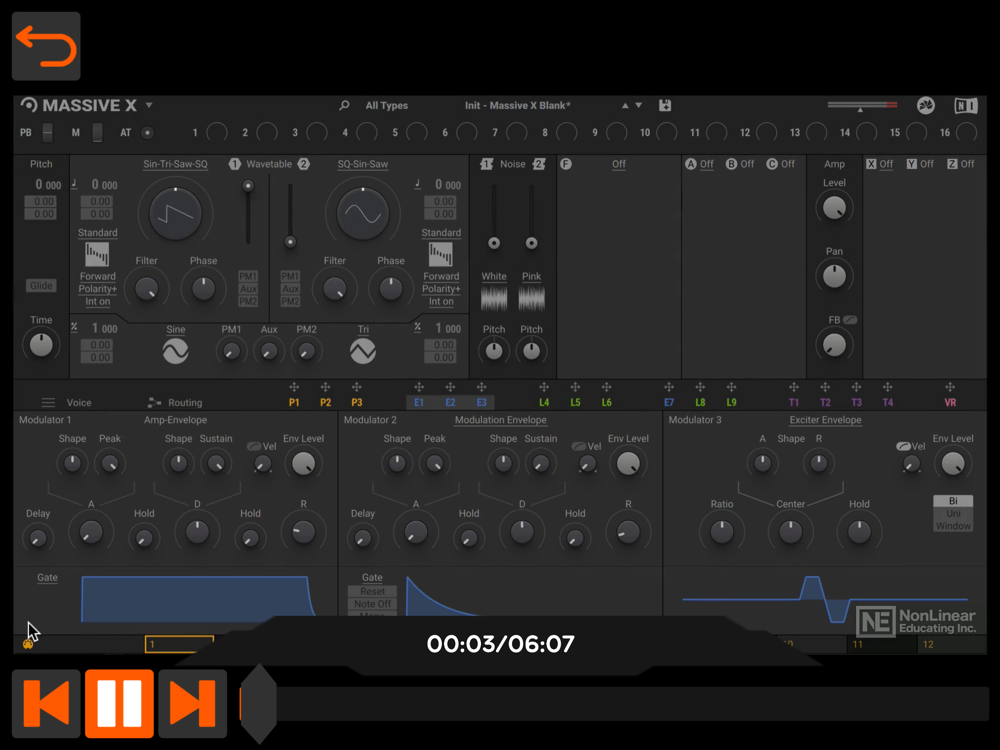Click the wavetable 1 badge icon
Image resolution: width=1000 pixels, height=750 pixels.
235,164
